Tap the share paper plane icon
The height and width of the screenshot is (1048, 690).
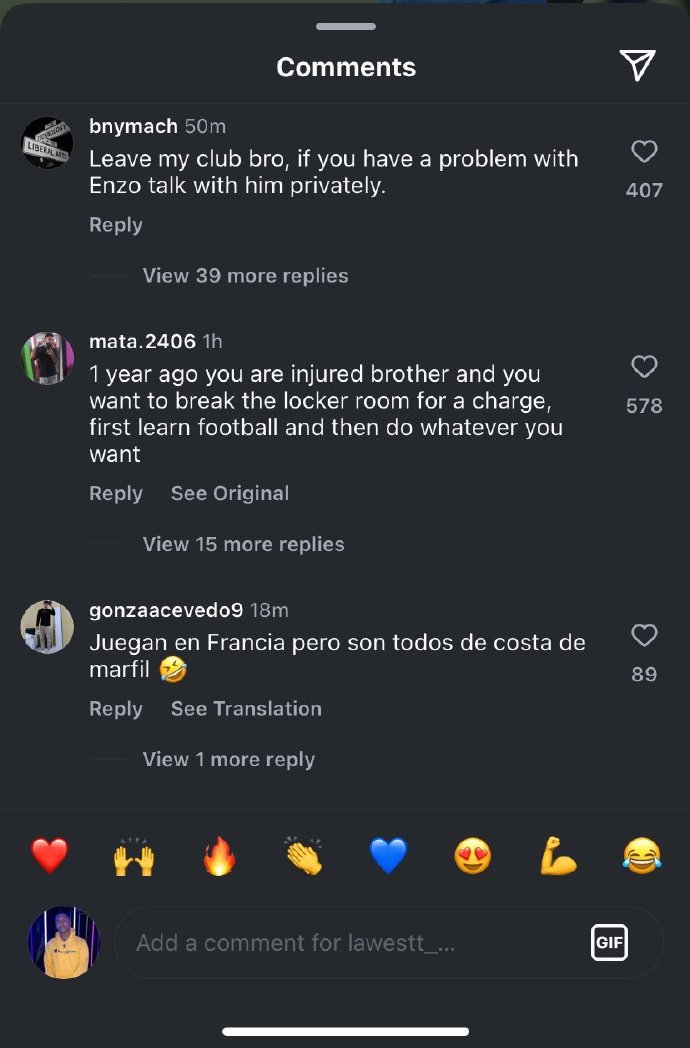click(637, 66)
